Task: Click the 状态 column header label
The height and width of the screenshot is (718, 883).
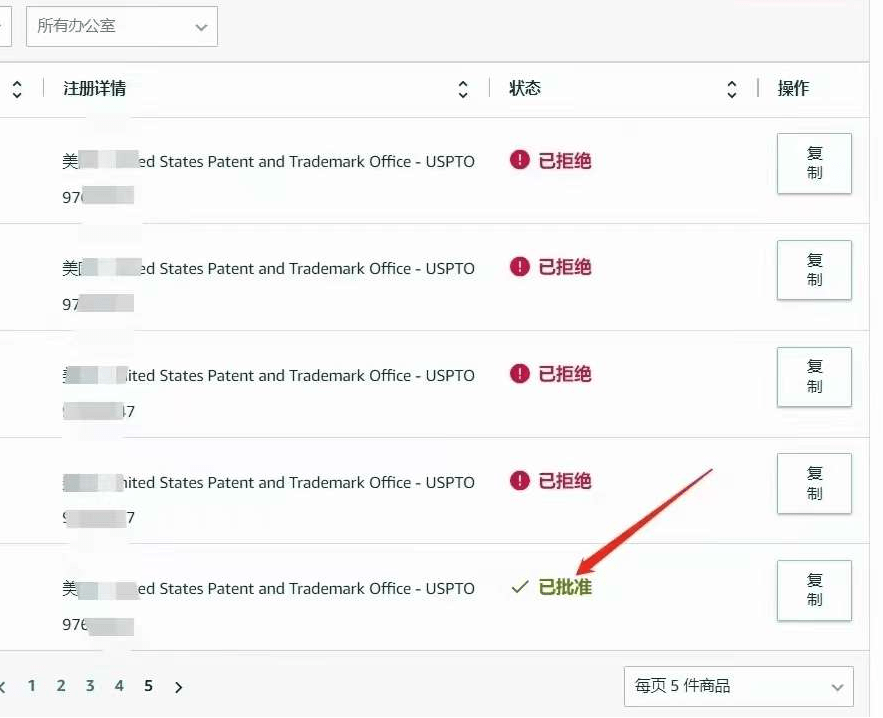Action: pyautogui.click(x=525, y=88)
